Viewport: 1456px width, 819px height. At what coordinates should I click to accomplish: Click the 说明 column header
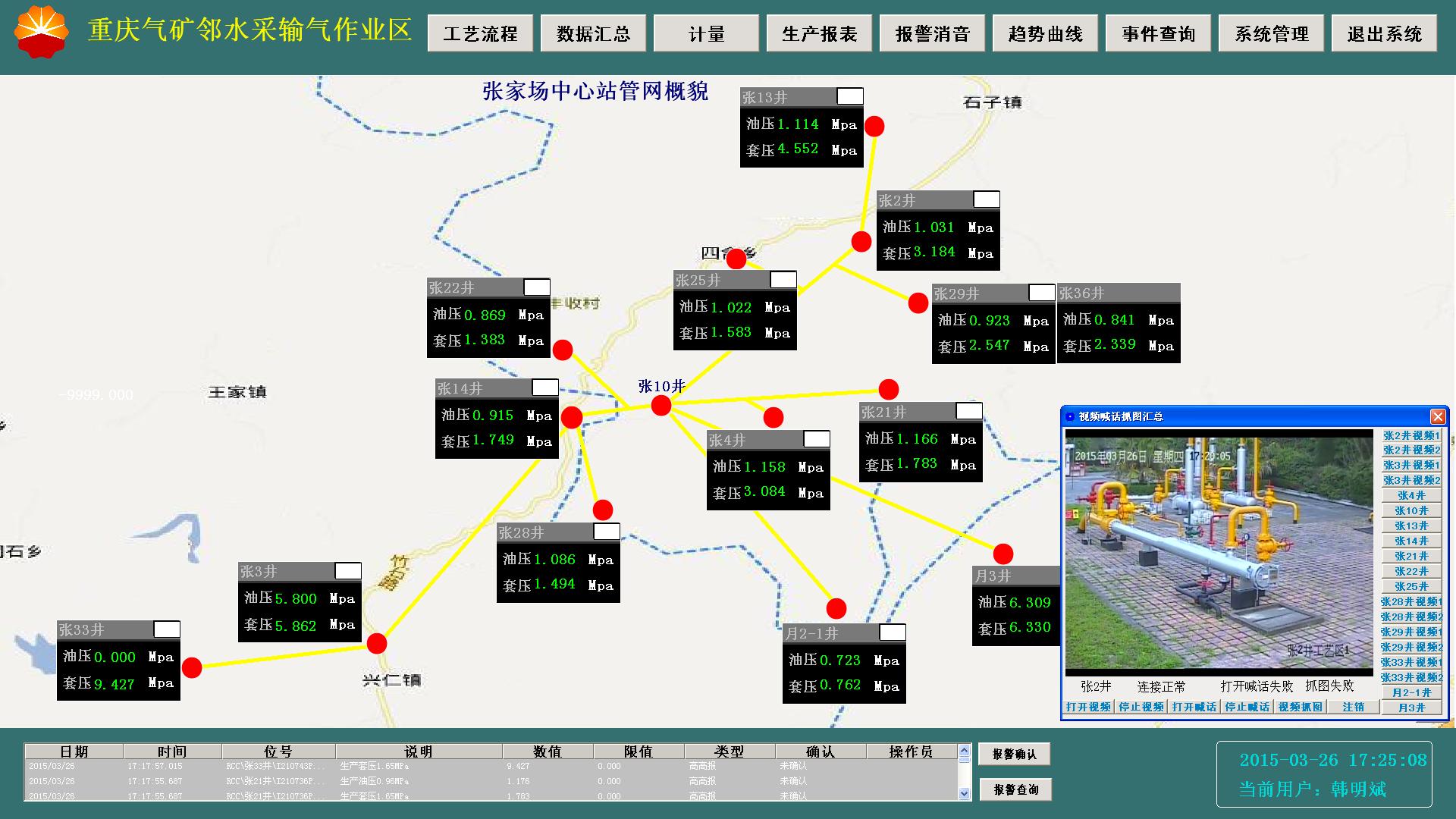(419, 751)
